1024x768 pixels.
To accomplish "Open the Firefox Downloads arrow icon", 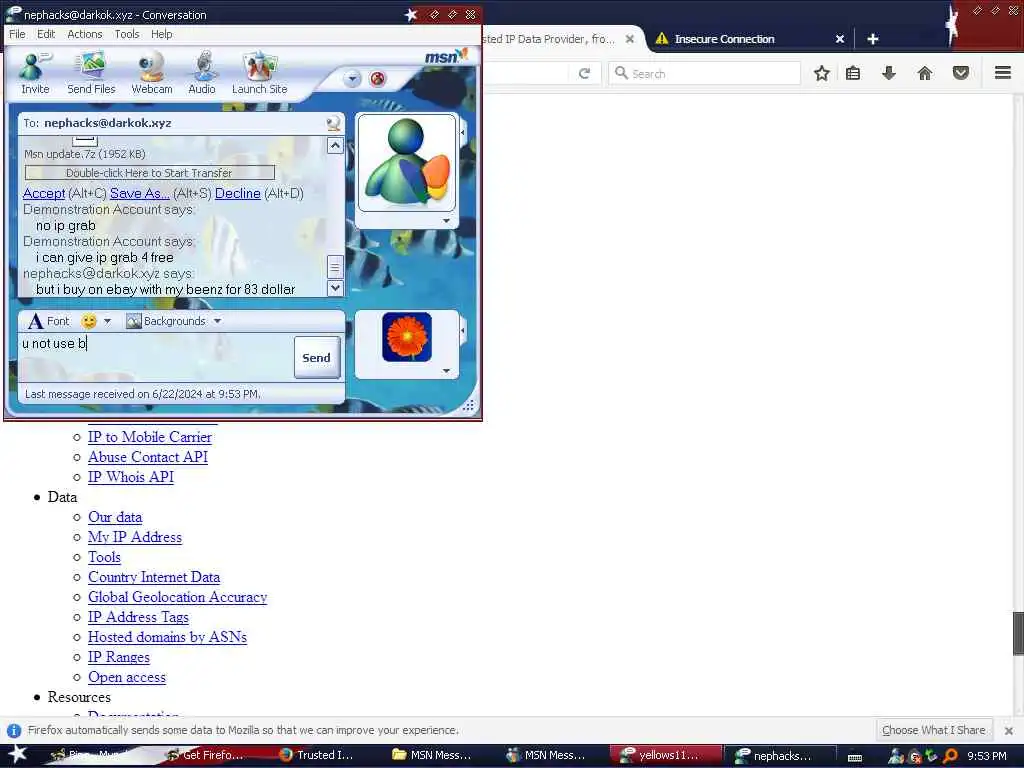I will tap(888, 73).
